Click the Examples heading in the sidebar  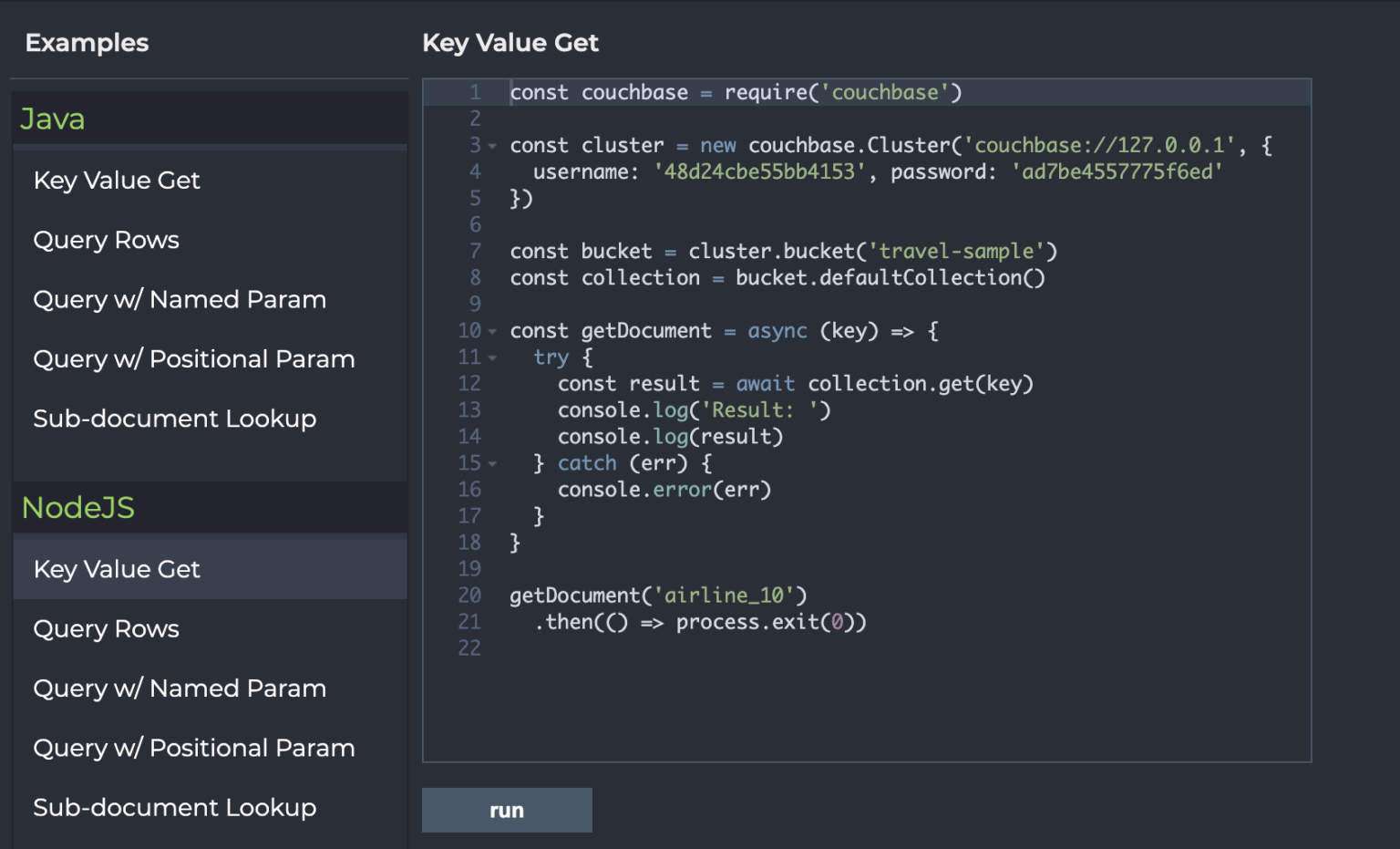click(x=87, y=43)
